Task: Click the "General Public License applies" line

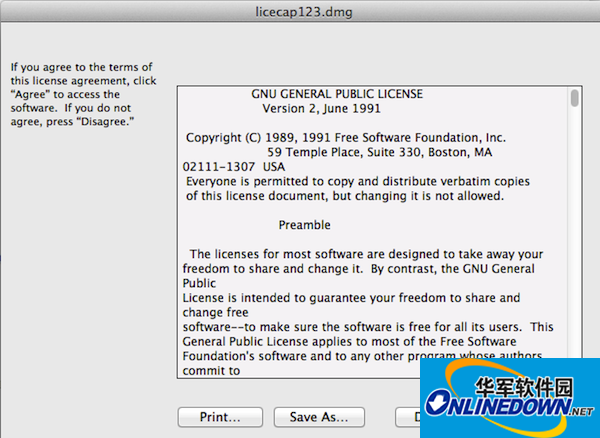Action: (349, 341)
